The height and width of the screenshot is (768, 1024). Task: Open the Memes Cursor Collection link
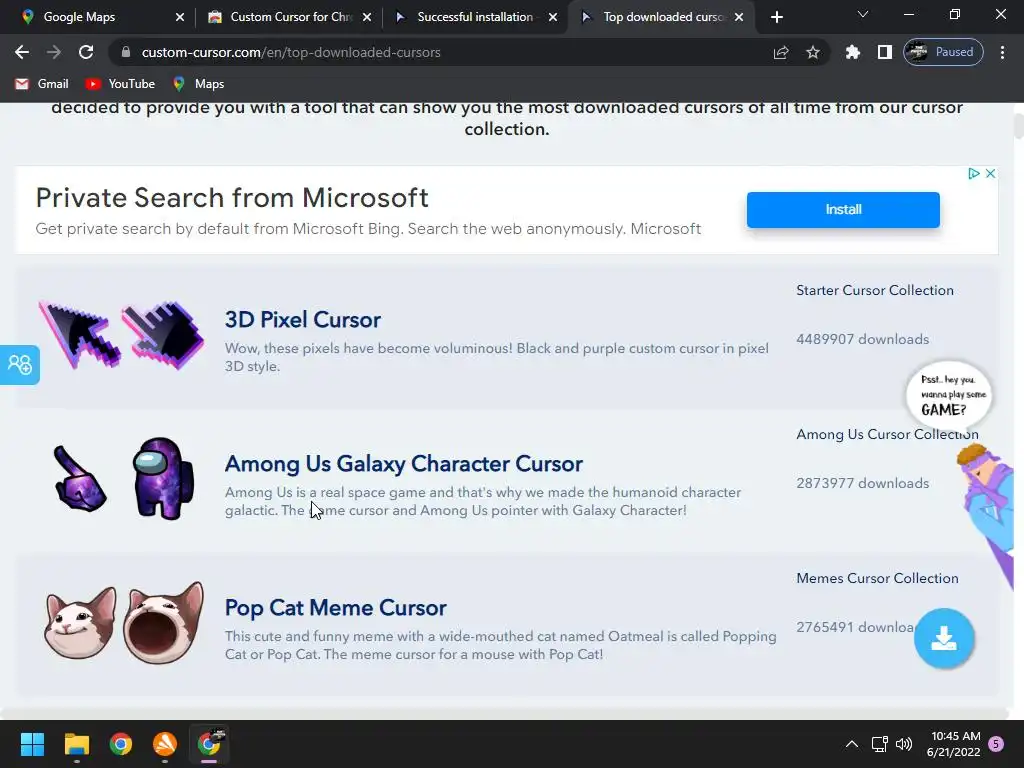pyautogui.click(x=877, y=579)
